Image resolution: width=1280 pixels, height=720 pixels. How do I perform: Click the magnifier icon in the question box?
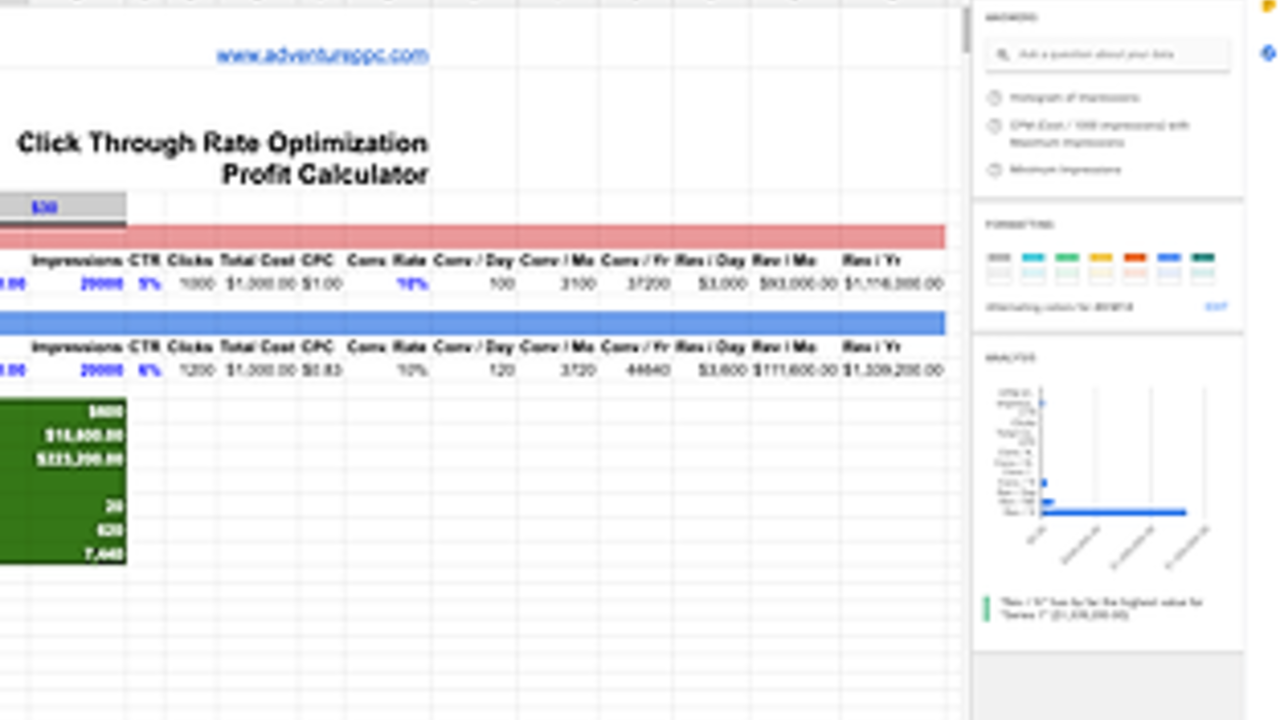(1000, 55)
